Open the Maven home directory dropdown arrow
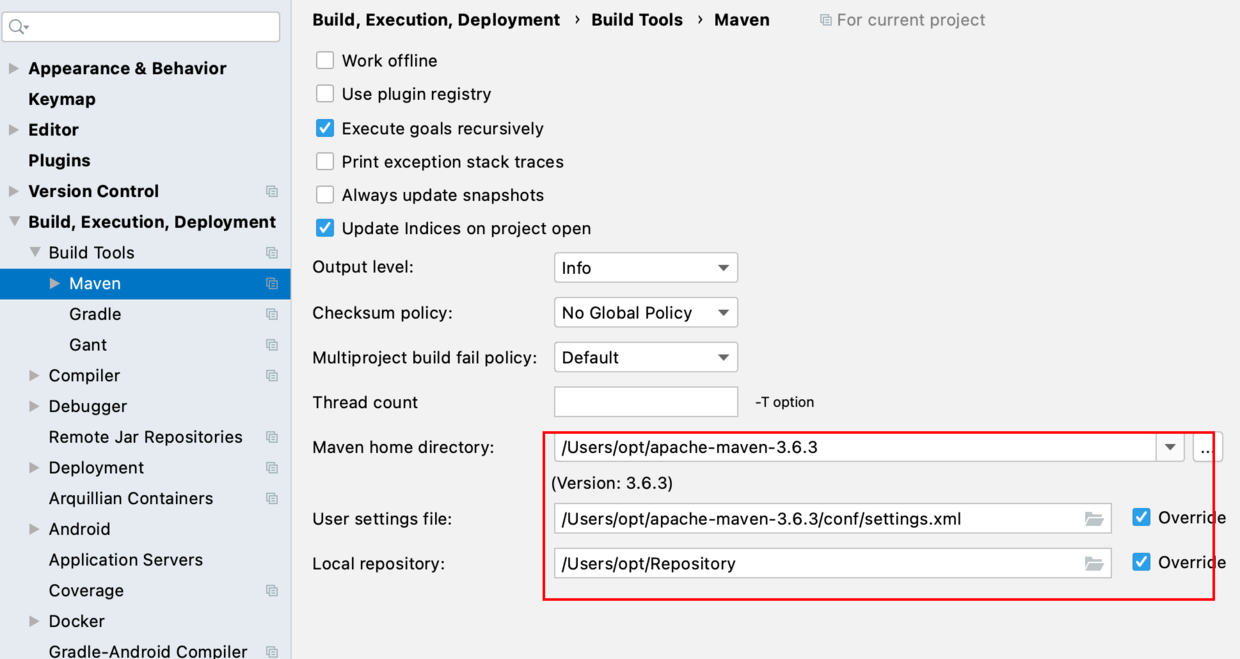 pos(1170,447)
